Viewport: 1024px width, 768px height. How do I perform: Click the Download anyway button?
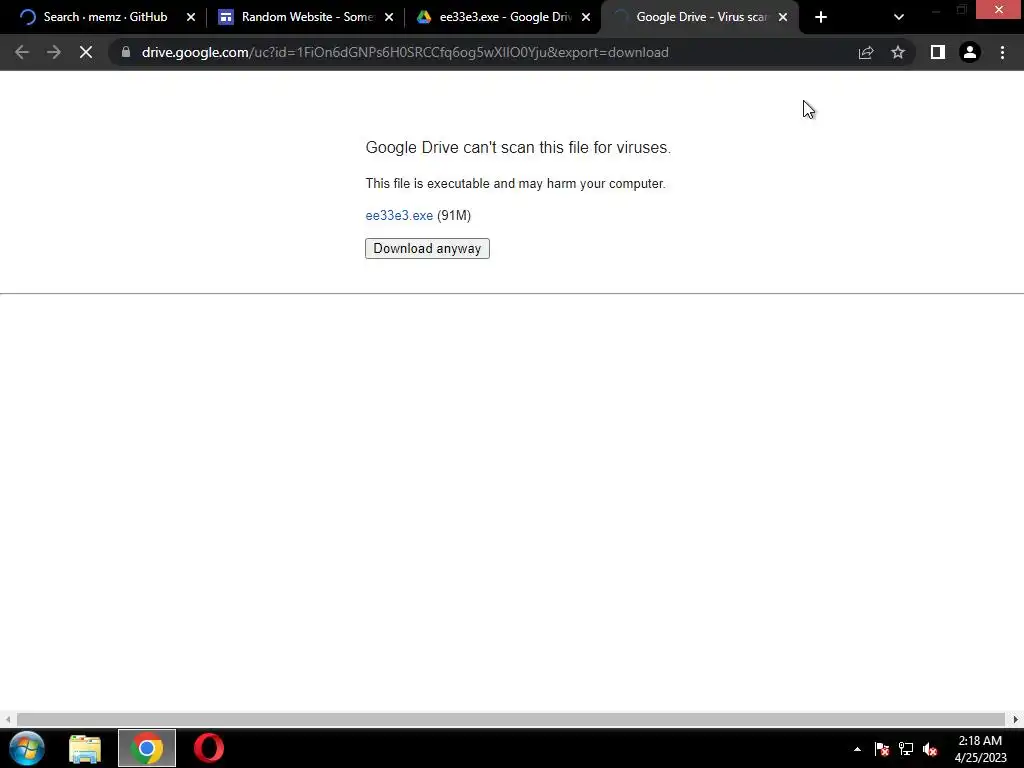click(427, 248)
